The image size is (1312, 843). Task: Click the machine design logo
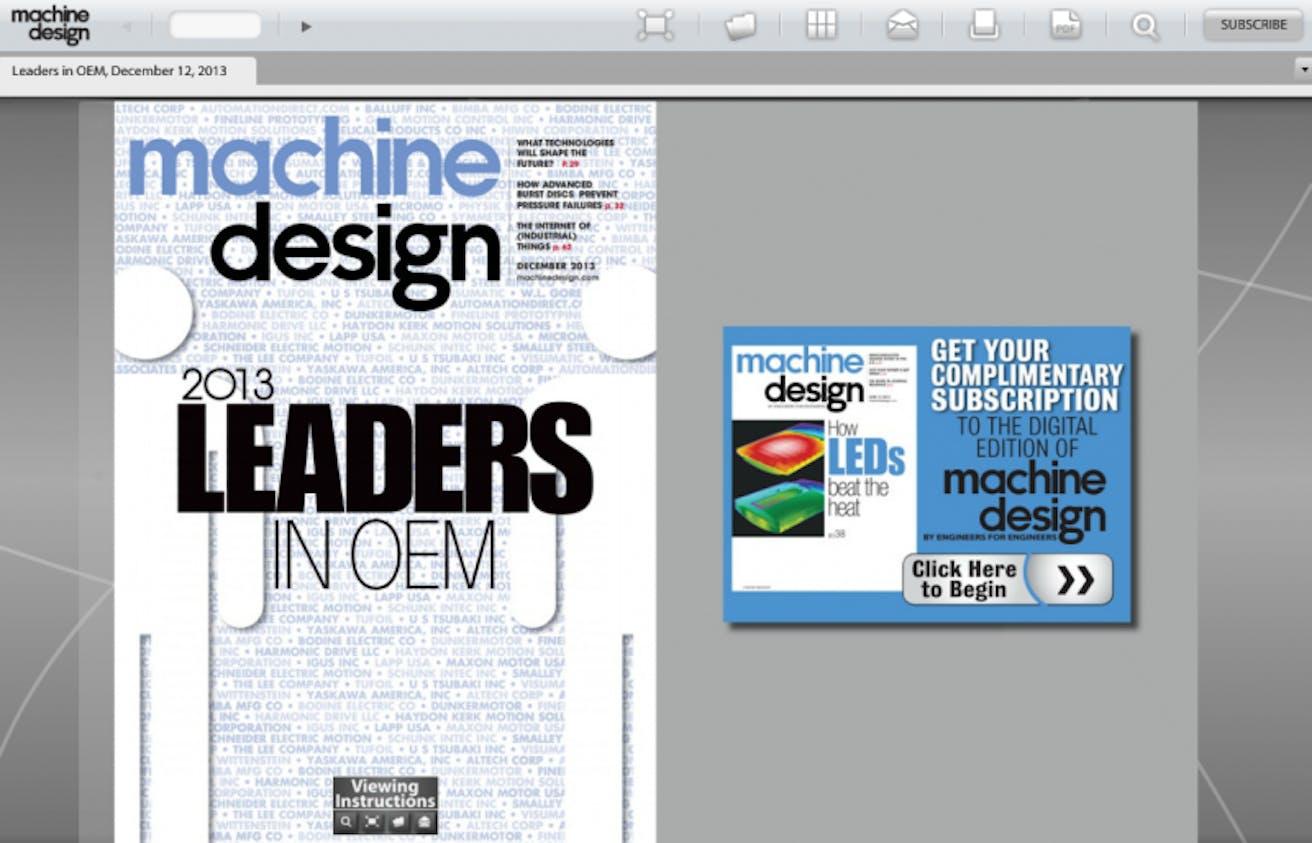tap(49, 22)
